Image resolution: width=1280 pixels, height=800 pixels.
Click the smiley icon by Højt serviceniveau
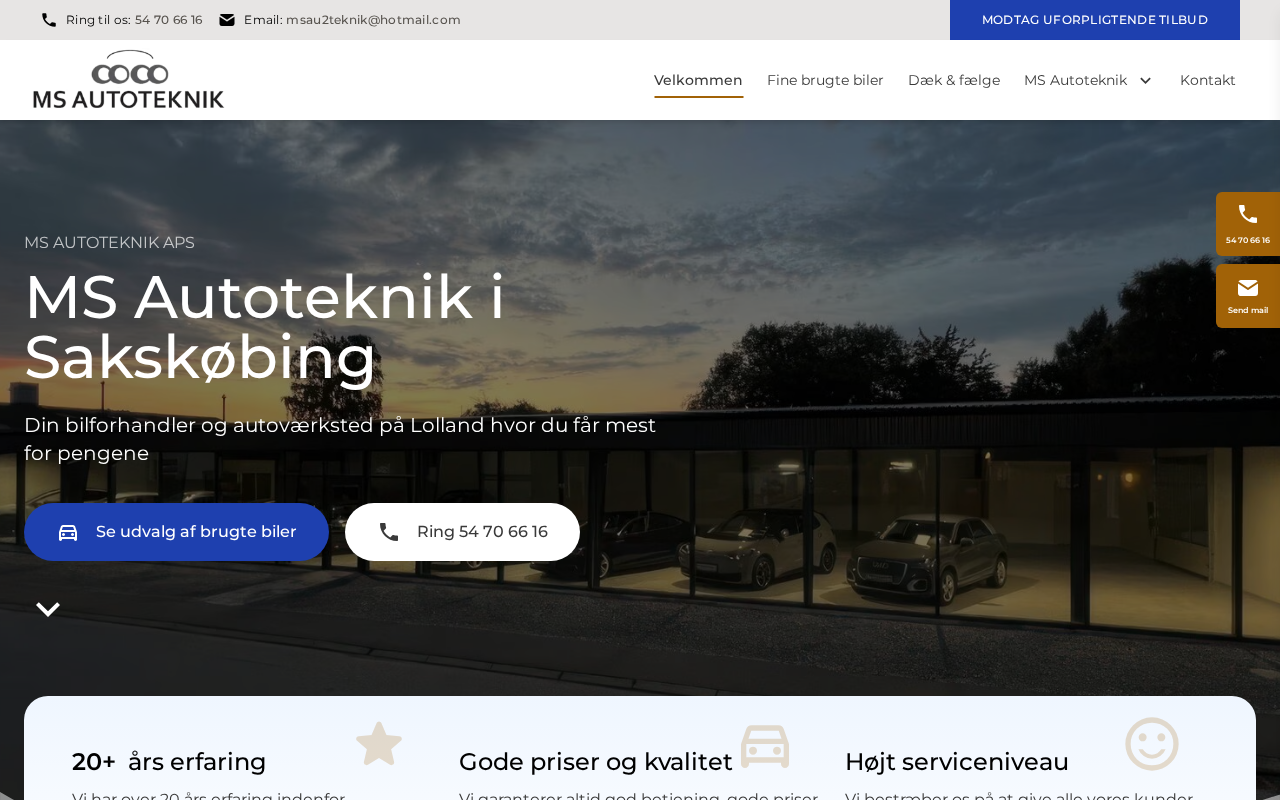[1152, 744]
